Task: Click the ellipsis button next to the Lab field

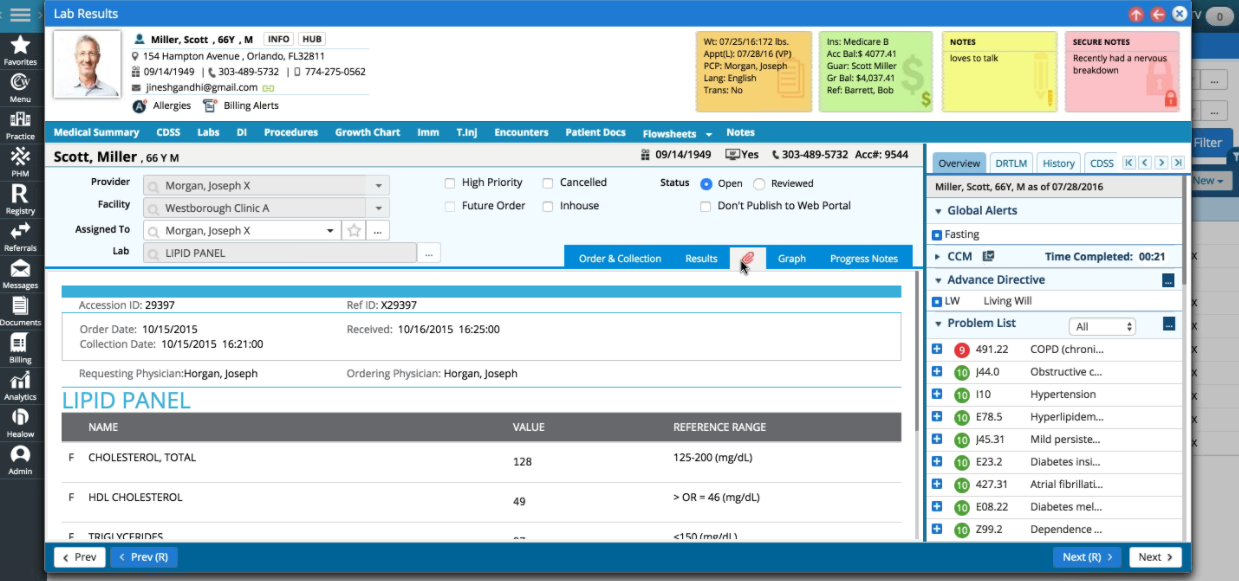Action: click(428, 253)
